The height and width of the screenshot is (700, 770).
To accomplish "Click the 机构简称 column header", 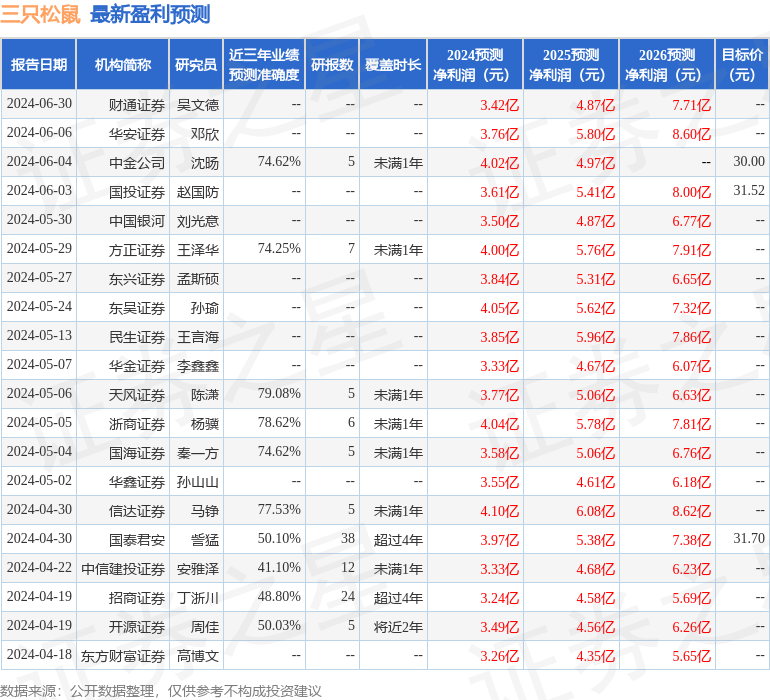I will tap(123, 64).
